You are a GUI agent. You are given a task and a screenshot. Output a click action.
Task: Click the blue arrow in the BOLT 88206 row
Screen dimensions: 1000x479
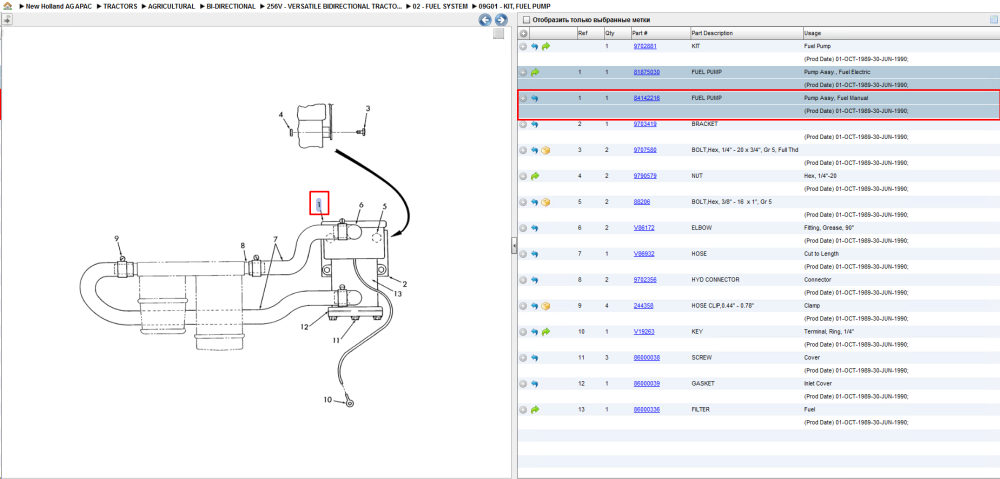point(534,202)
